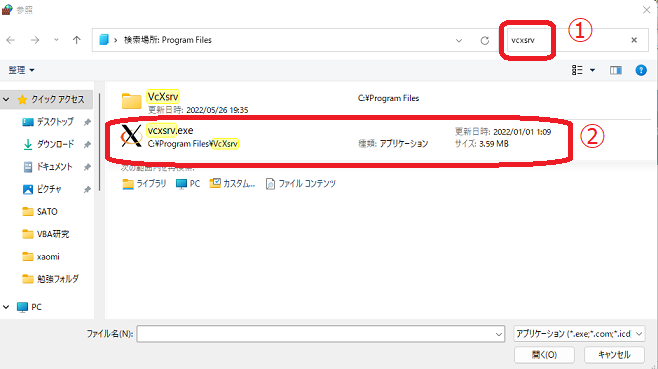Image resolution: width=658 pixels, height=369 pixels.
Task: Click the back navigation arrow
Action: point(11,40)
